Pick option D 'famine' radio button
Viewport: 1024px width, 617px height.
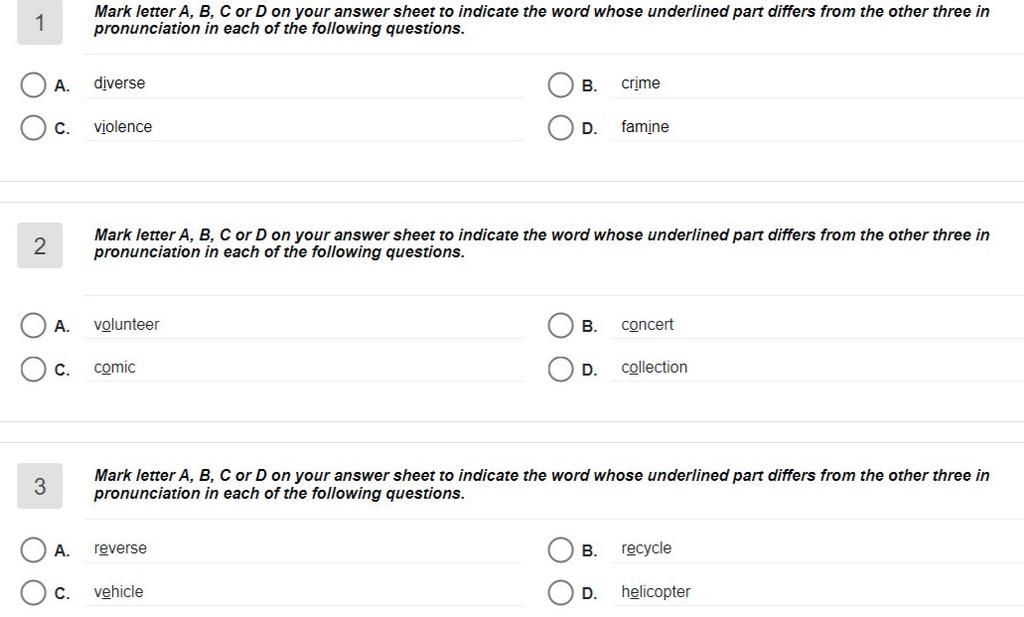click(560, 128)
